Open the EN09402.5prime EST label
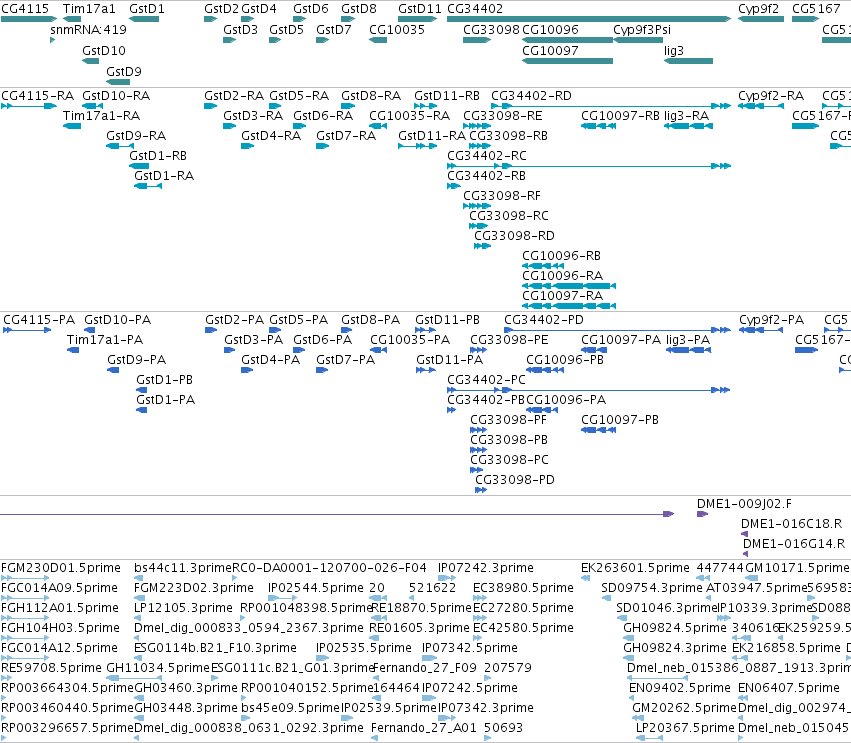The image size is (851, 743). [x=679, y=688]
